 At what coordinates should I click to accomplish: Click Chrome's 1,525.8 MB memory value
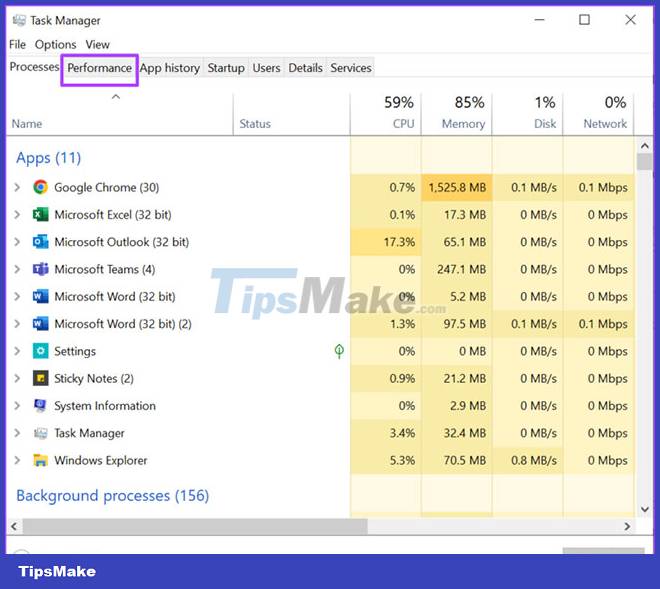457,187
